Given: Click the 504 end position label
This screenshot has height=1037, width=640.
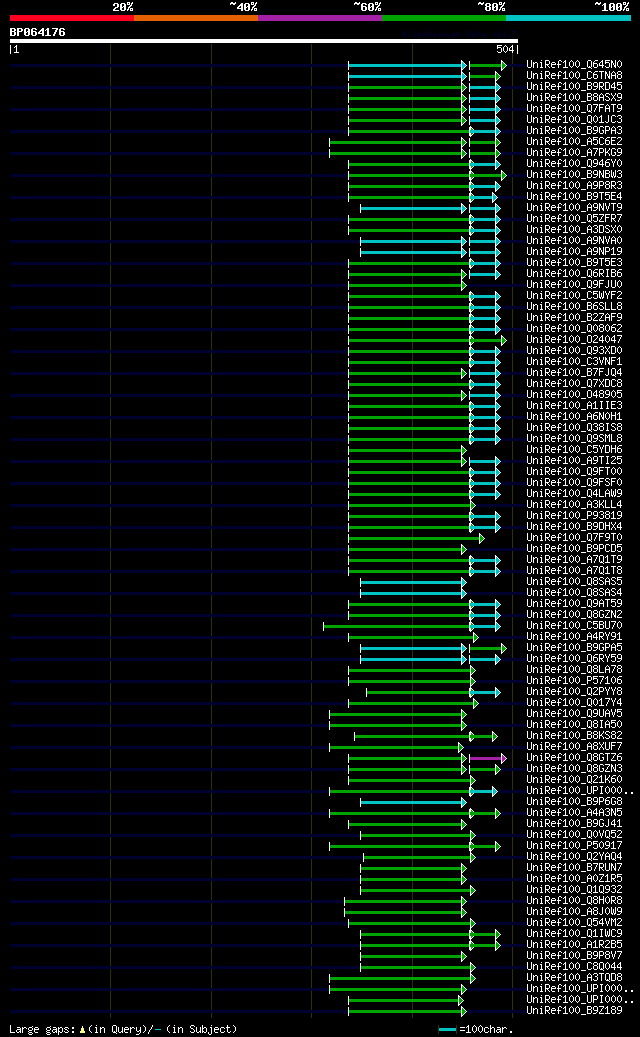Looking at the screenshot, I should tap(505, 50).
